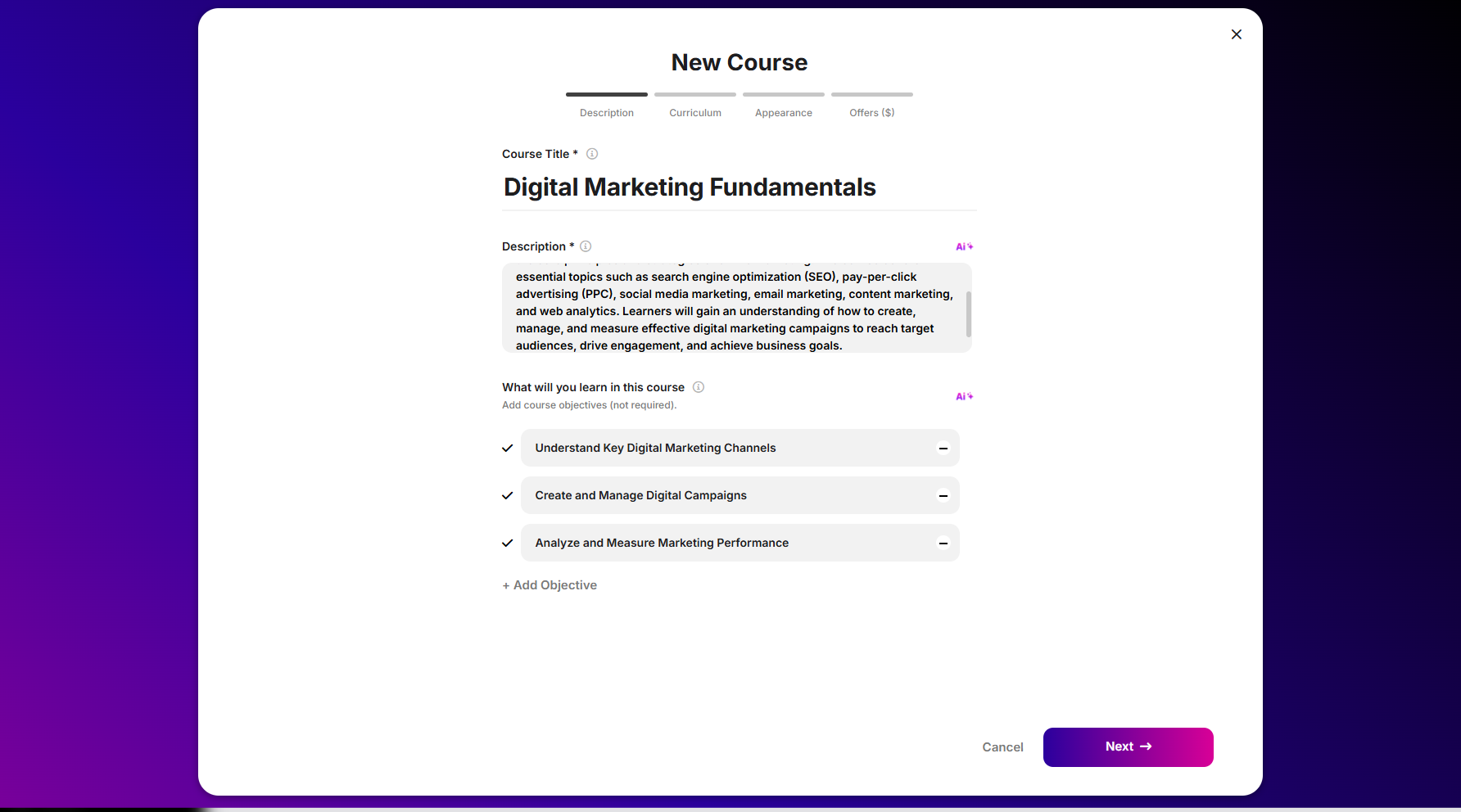Remove the Understand Key Digital Marketing Channels objective
This screenshot has height=812, width=1461.
pos(943,448)
